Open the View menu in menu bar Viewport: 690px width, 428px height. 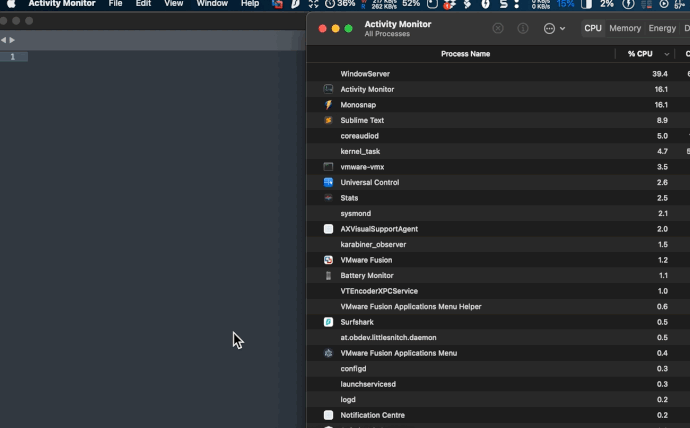[x=174, y=4]
